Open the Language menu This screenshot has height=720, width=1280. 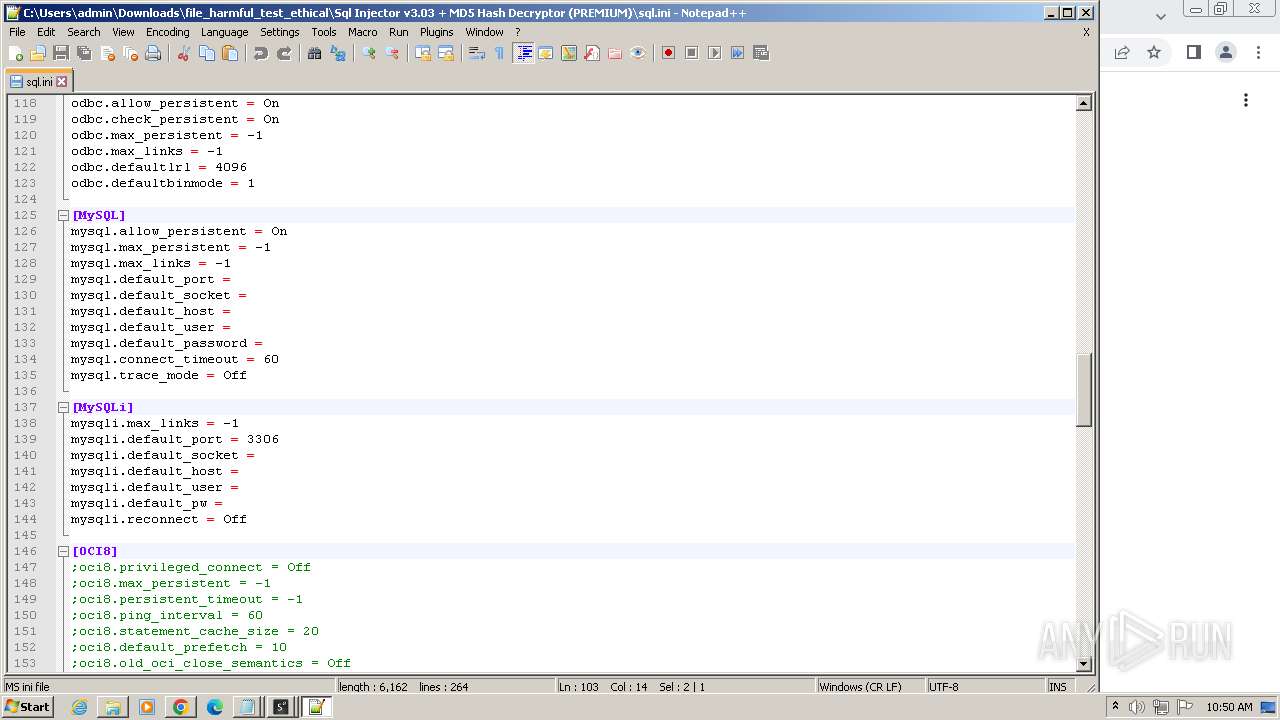point(224,32)
